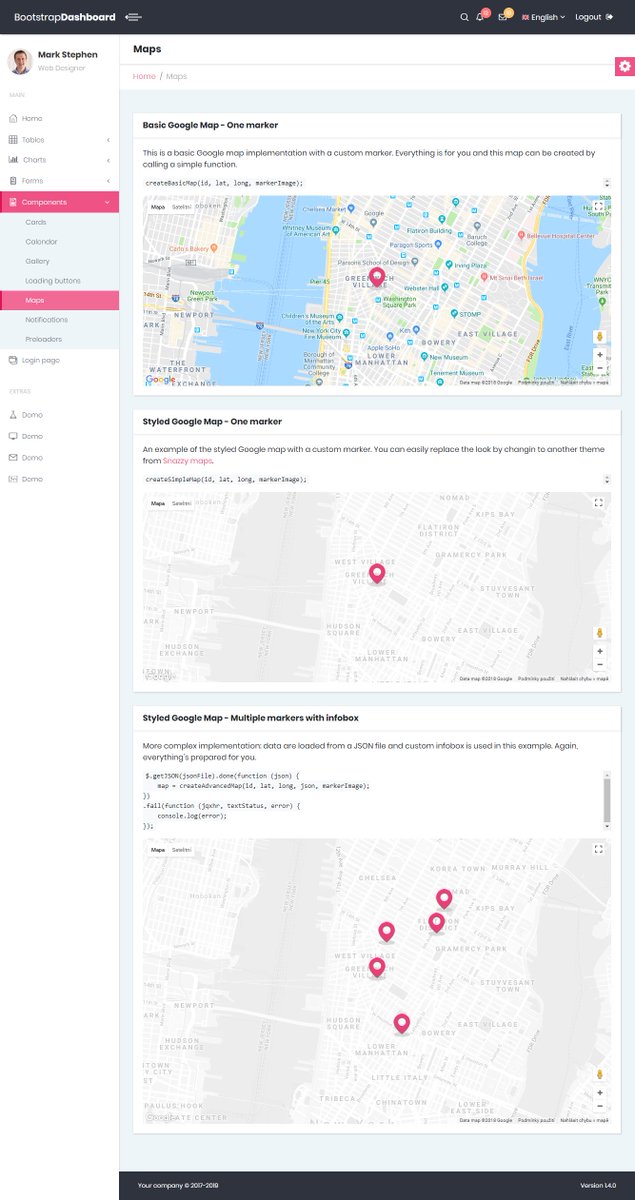The width and height of the screenshot is (635, 1200).
Task: Open the pink settings gear panel
Action: tap(625, 66)
